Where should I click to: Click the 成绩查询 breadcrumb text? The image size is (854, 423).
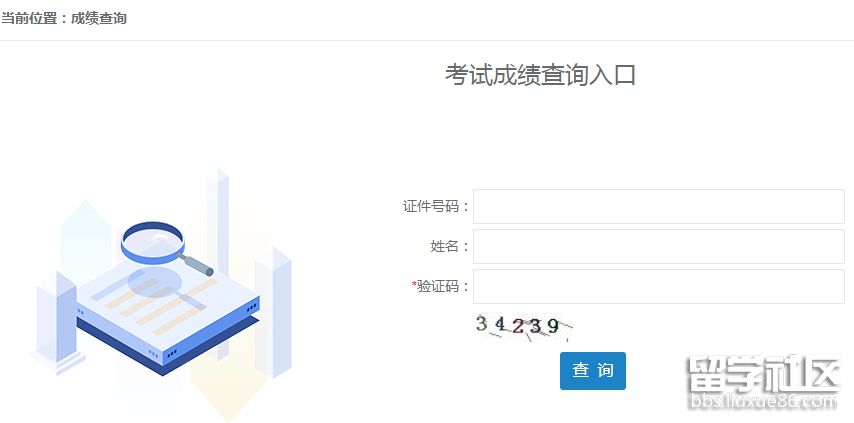pyautogui.click(x=99, y=18)
